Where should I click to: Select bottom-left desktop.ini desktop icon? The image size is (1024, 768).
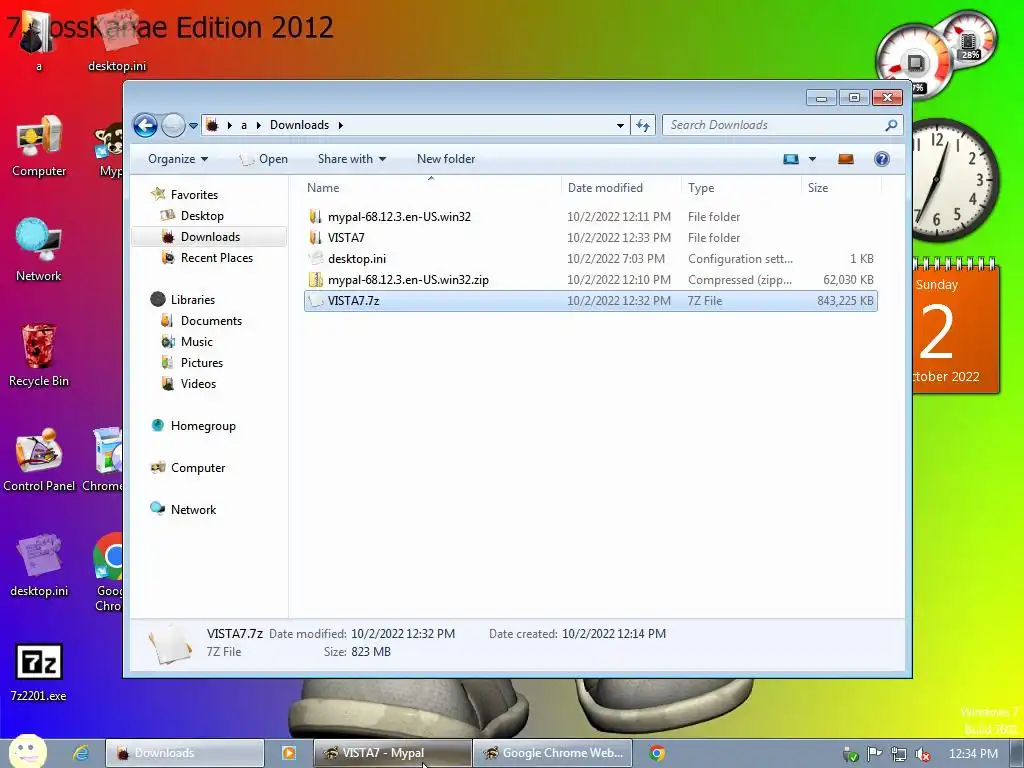[x=39, y=566]
